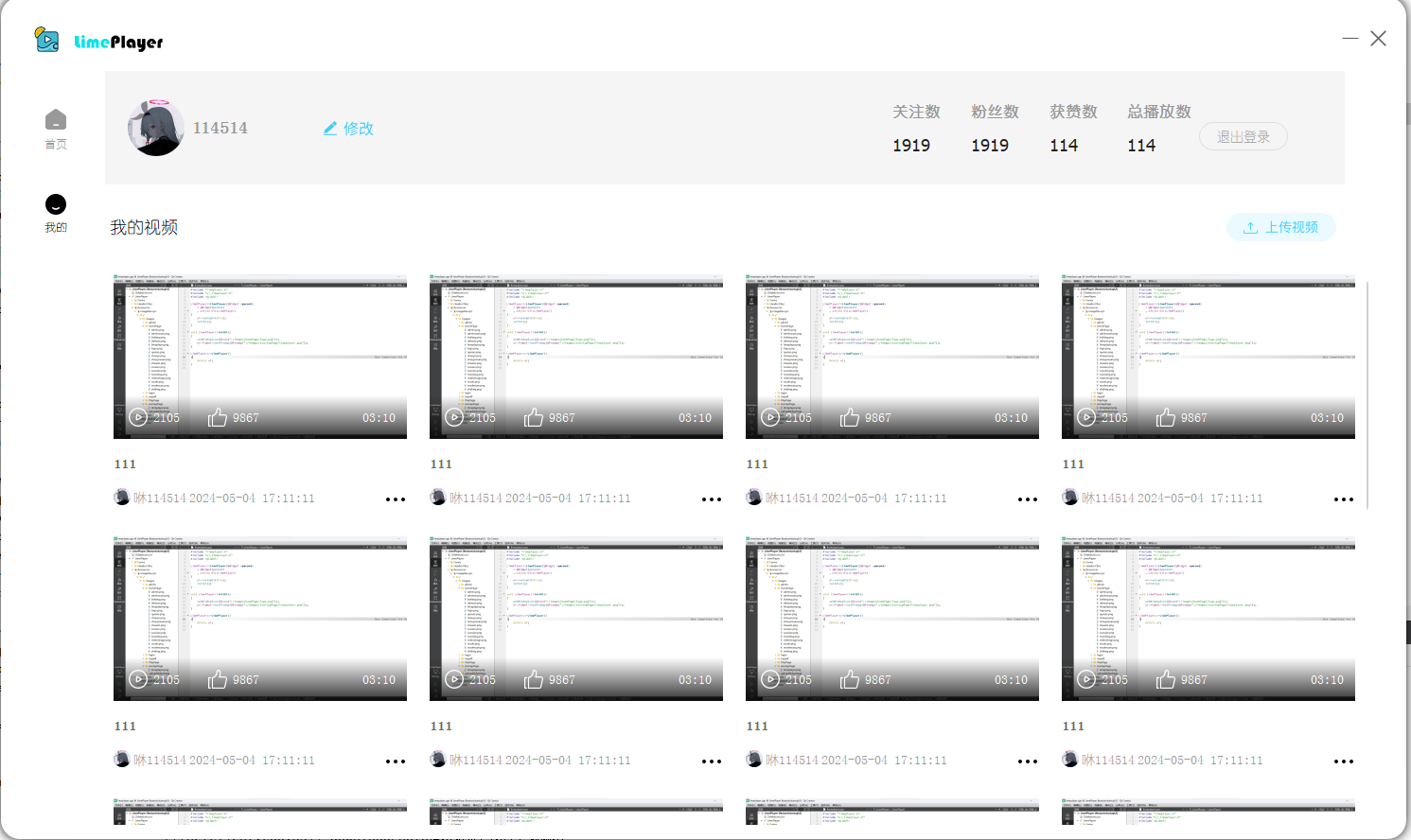Open the first video thumbnail, second row
Image resolution: width=1411 pixels, height=840 pixels.
(260, 619)
